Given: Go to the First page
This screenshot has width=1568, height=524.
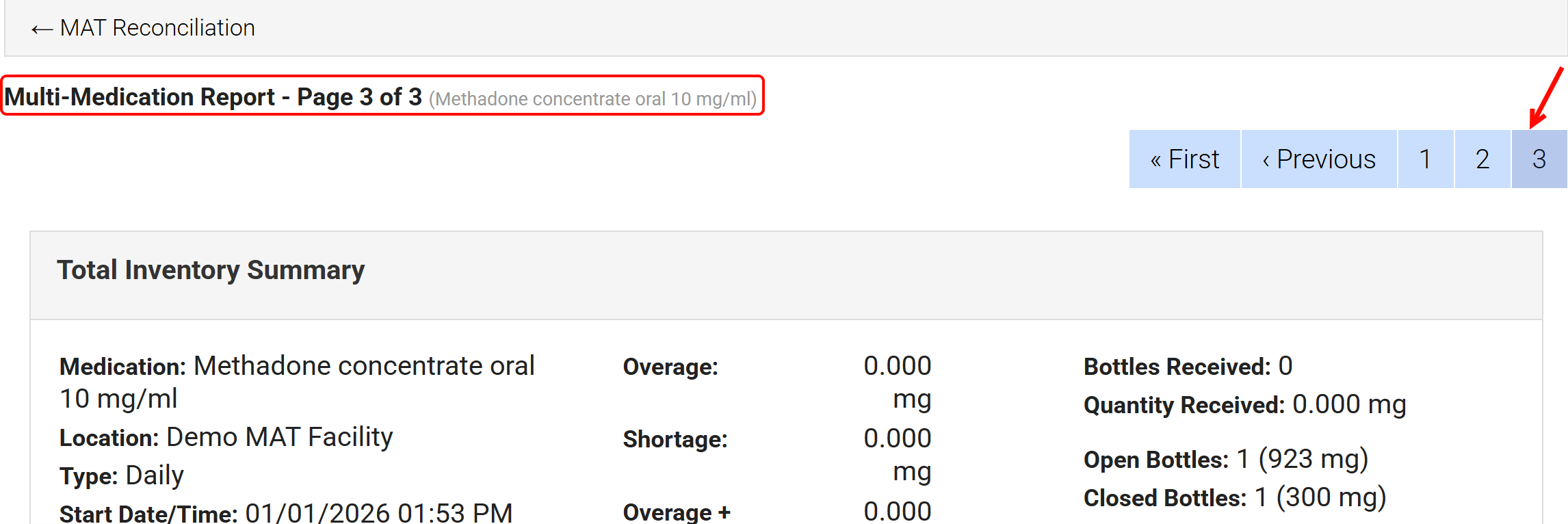Looking at the screenshot, I should [1184, 159].
